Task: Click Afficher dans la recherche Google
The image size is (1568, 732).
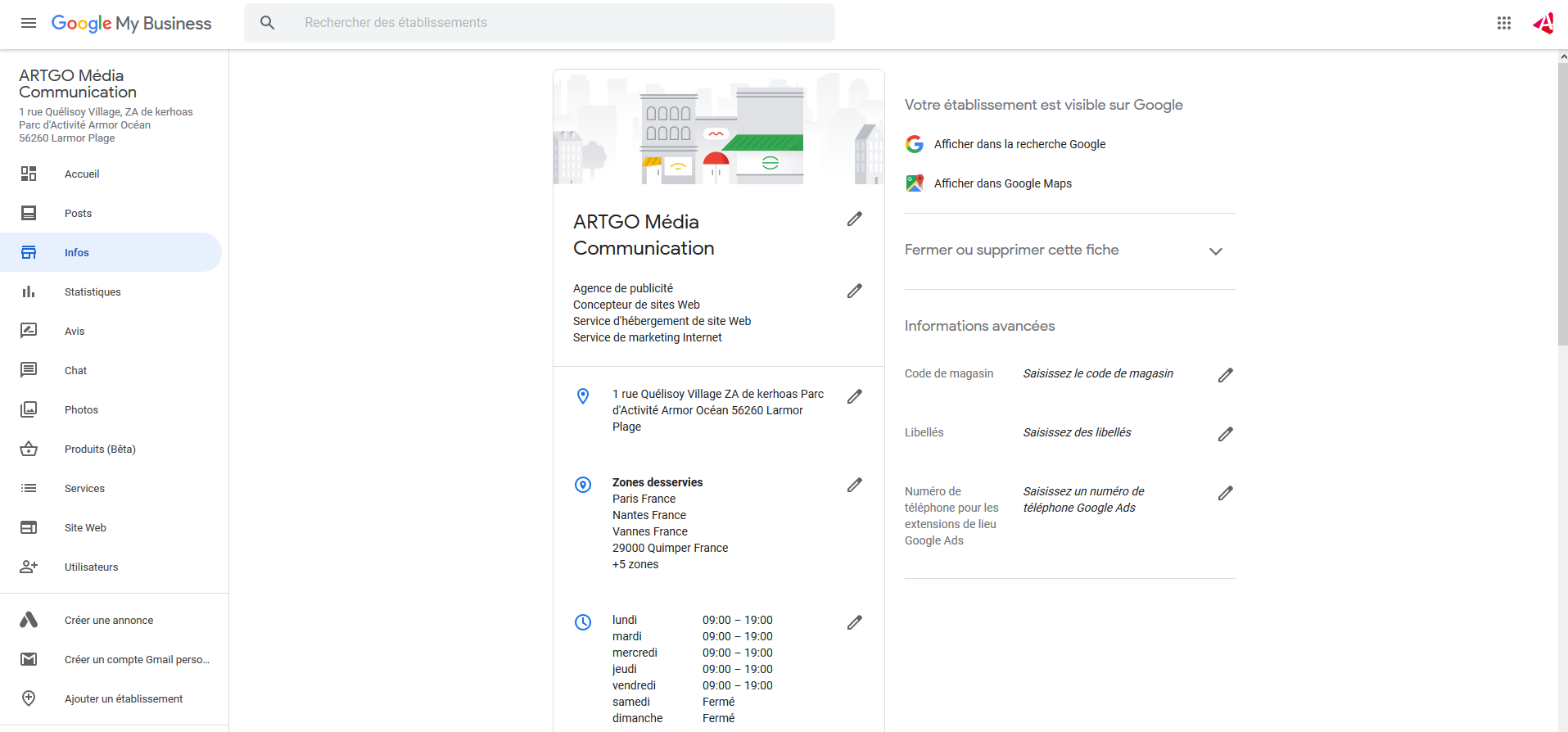Action: coord(1019,144)
